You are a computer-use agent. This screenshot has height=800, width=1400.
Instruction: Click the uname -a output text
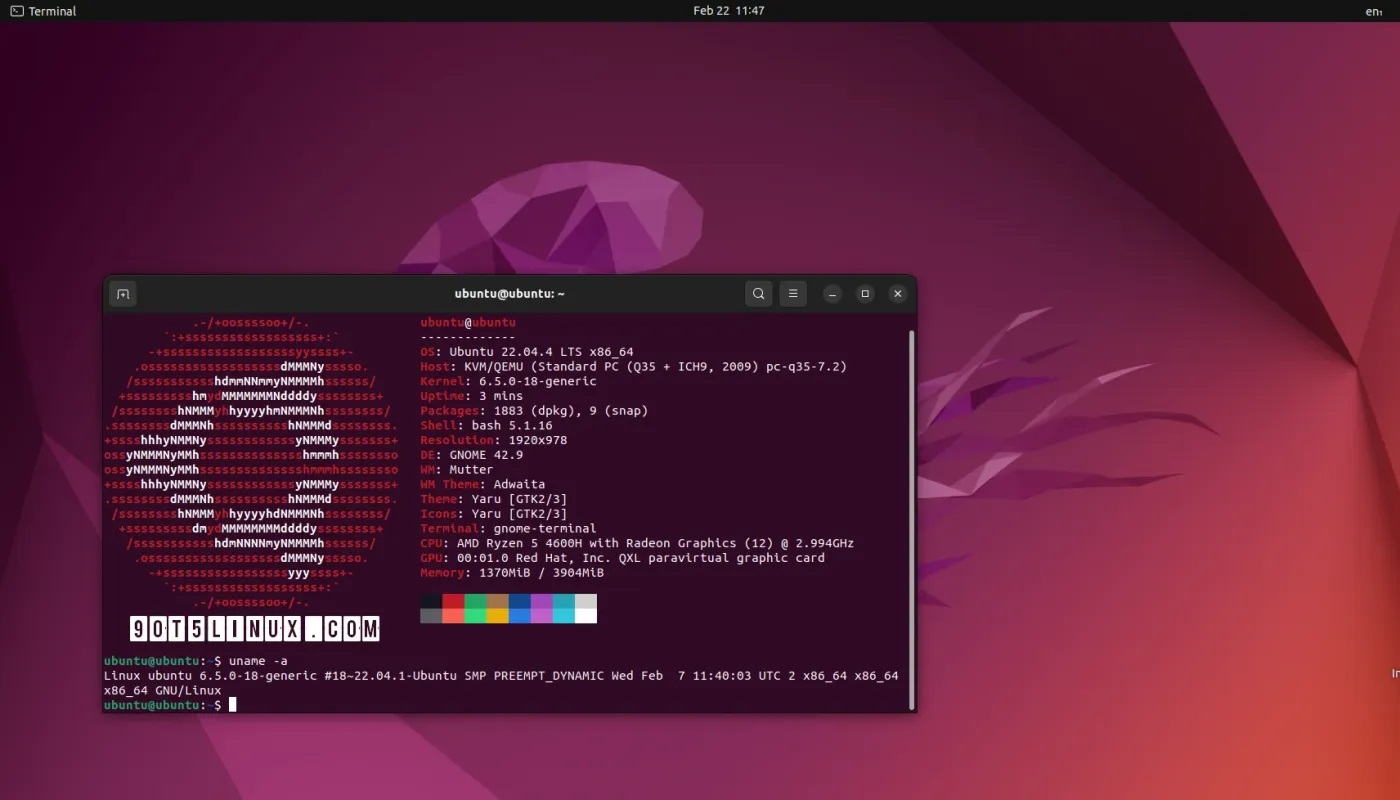(x=500, y=675)
